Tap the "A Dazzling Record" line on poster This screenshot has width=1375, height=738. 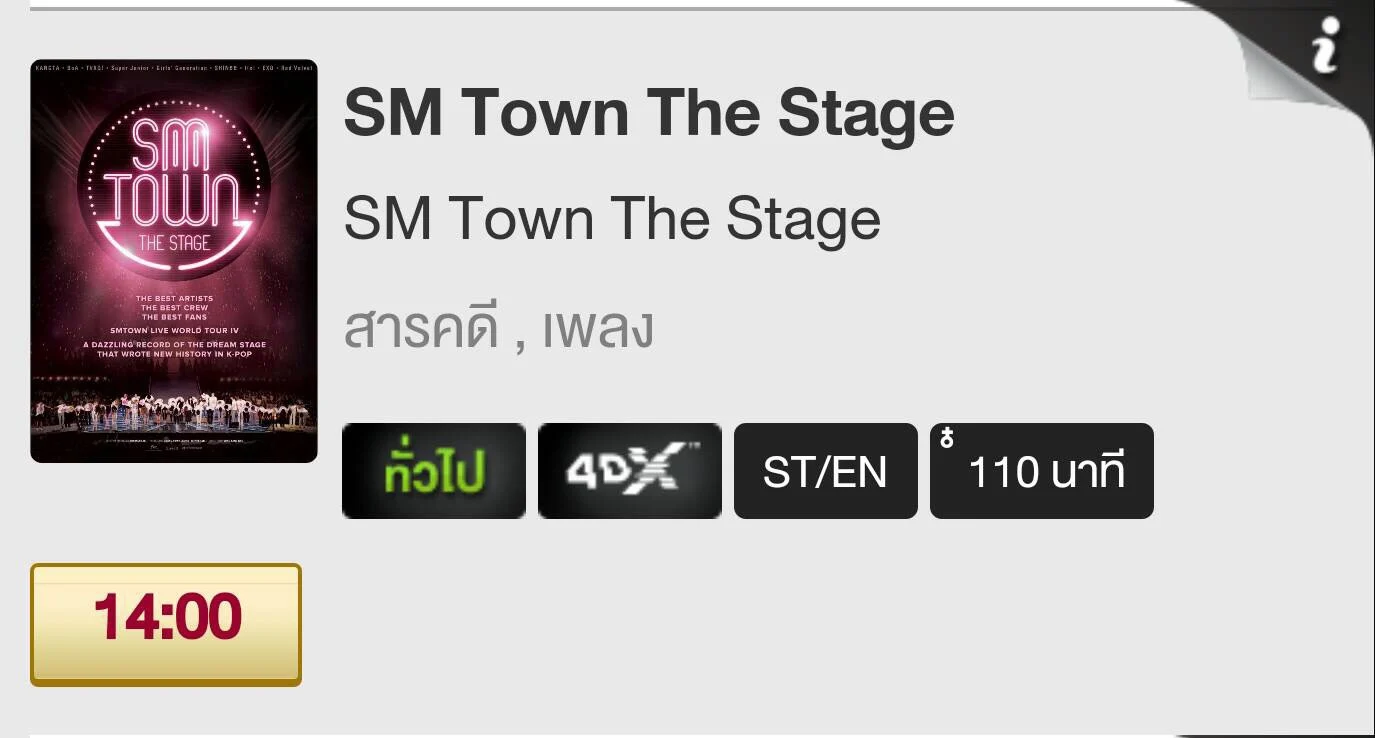click(173, 345)
